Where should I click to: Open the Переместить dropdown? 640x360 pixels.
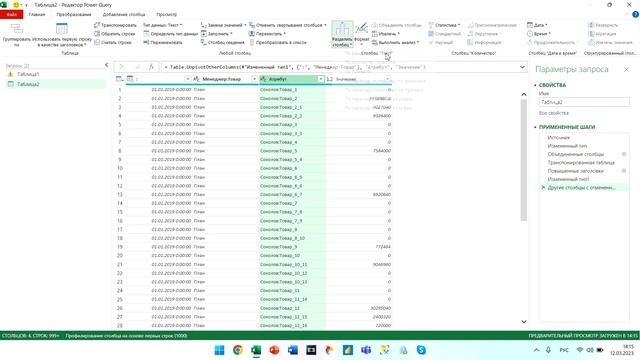(267, 34)
